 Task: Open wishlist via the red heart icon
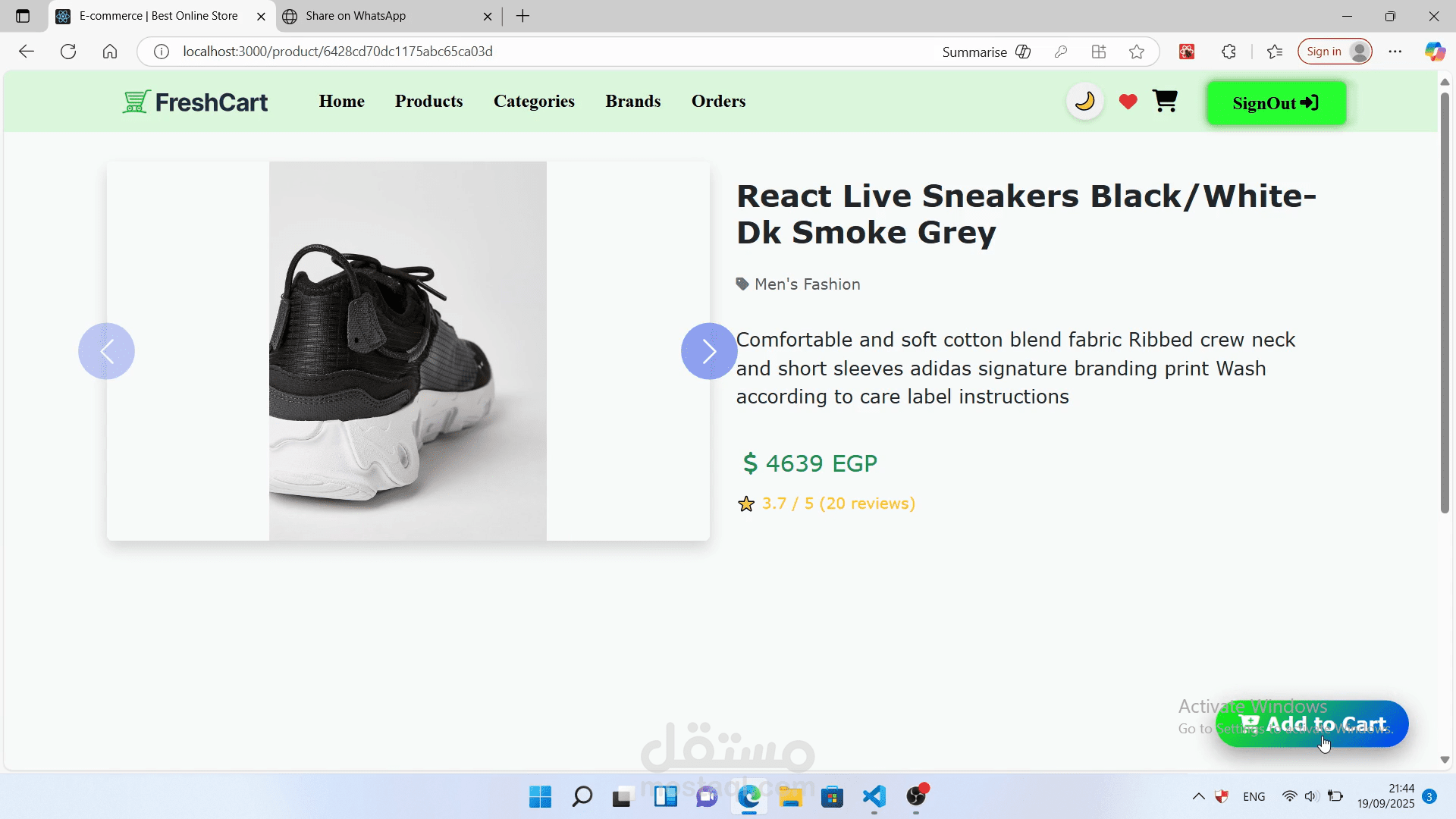click(x=1128, y=102)
